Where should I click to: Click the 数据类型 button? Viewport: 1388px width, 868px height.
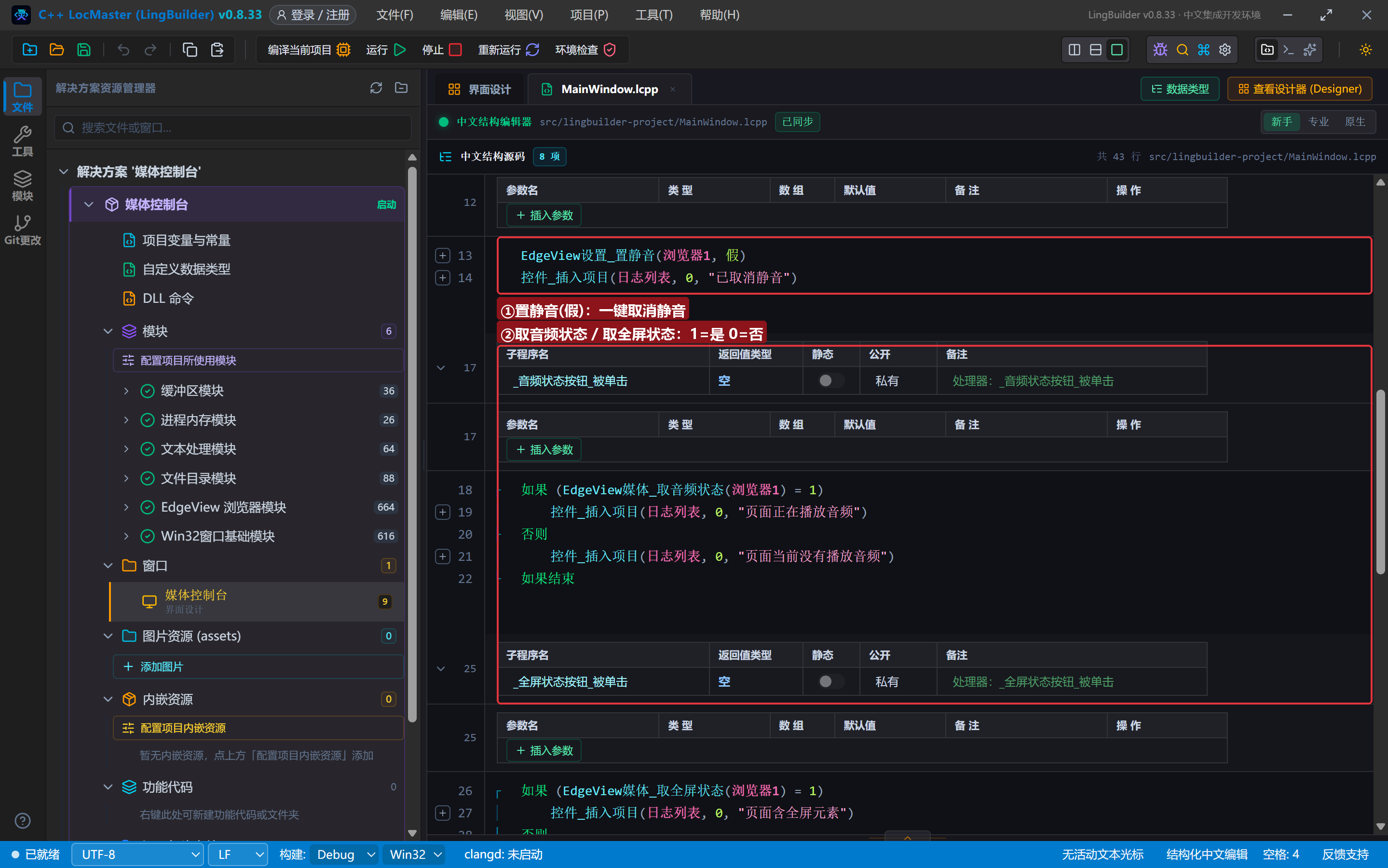coord(1180,89)
